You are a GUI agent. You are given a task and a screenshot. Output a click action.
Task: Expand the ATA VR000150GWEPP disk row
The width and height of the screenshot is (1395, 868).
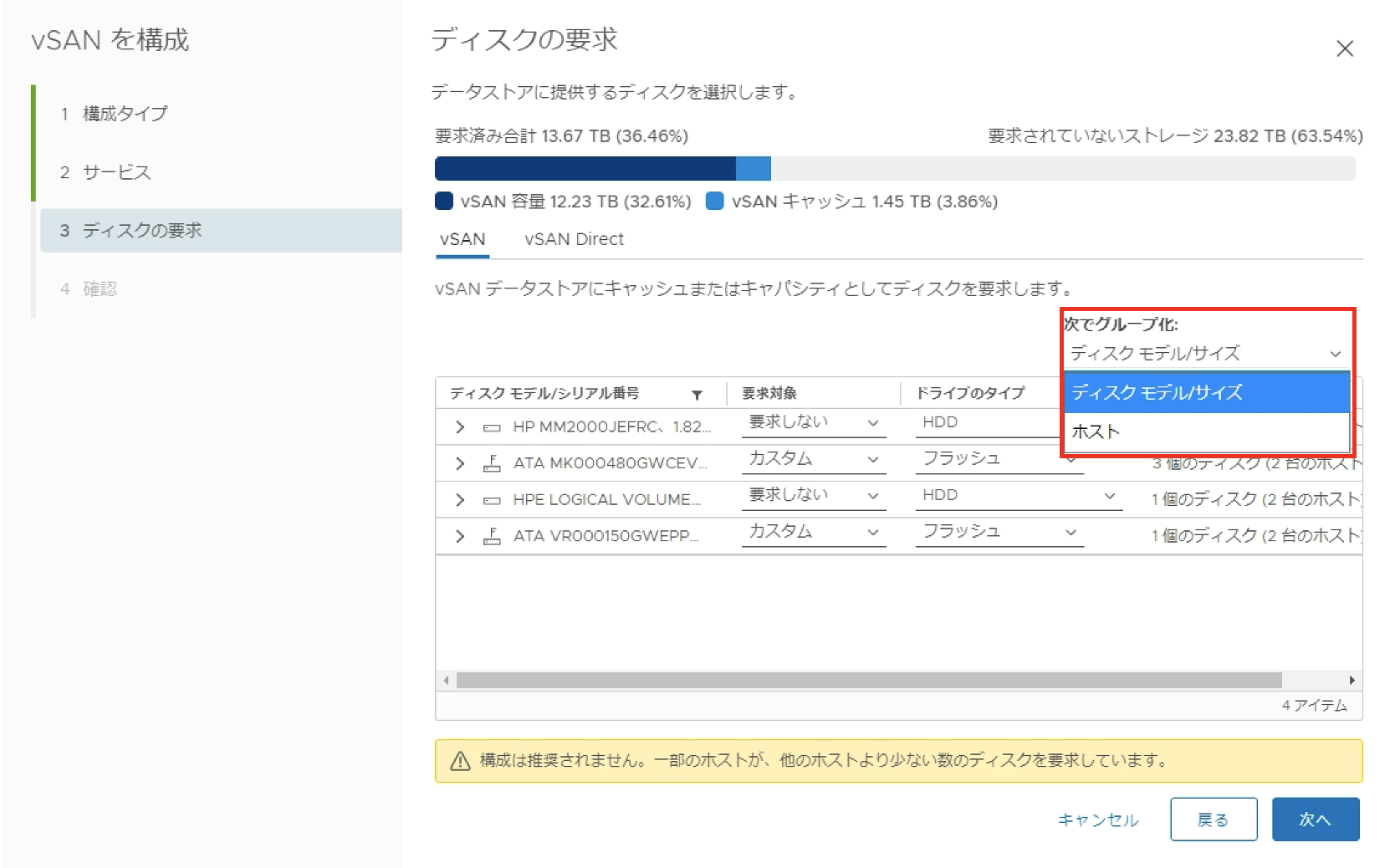(459, 536)
